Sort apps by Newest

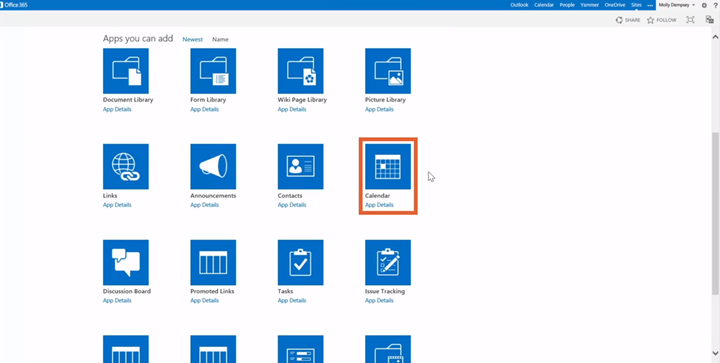click(x=192, y=39)
